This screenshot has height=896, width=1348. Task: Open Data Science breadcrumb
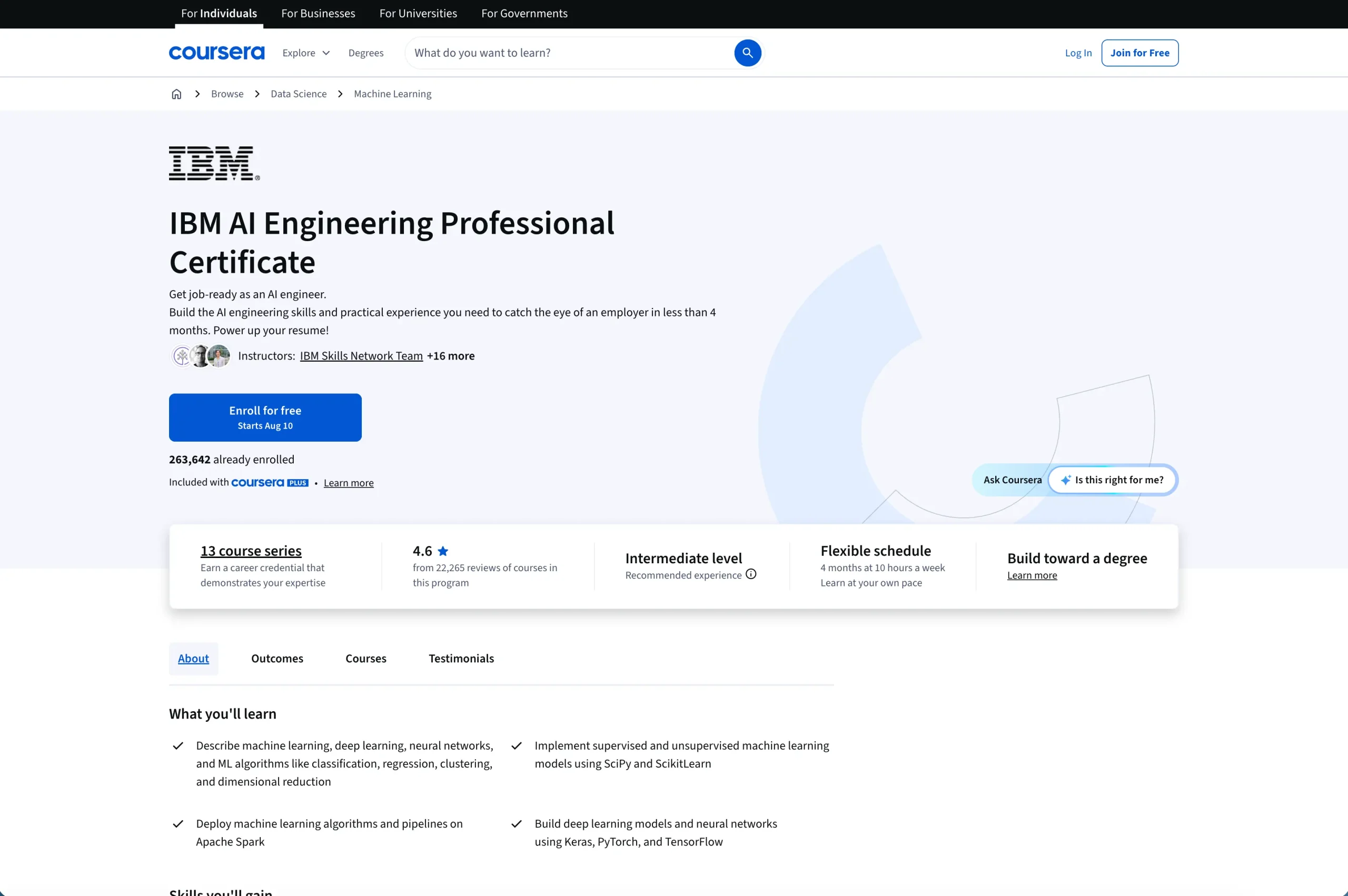click(299, 94)
